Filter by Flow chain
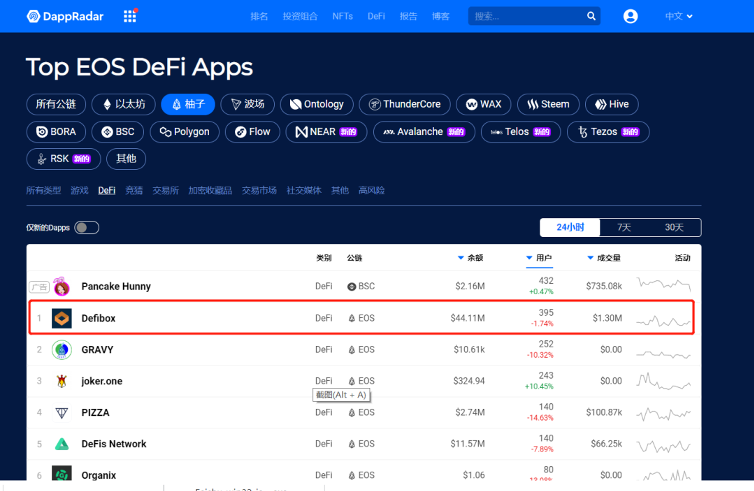The image size is (754, 491). coord(252,132)
